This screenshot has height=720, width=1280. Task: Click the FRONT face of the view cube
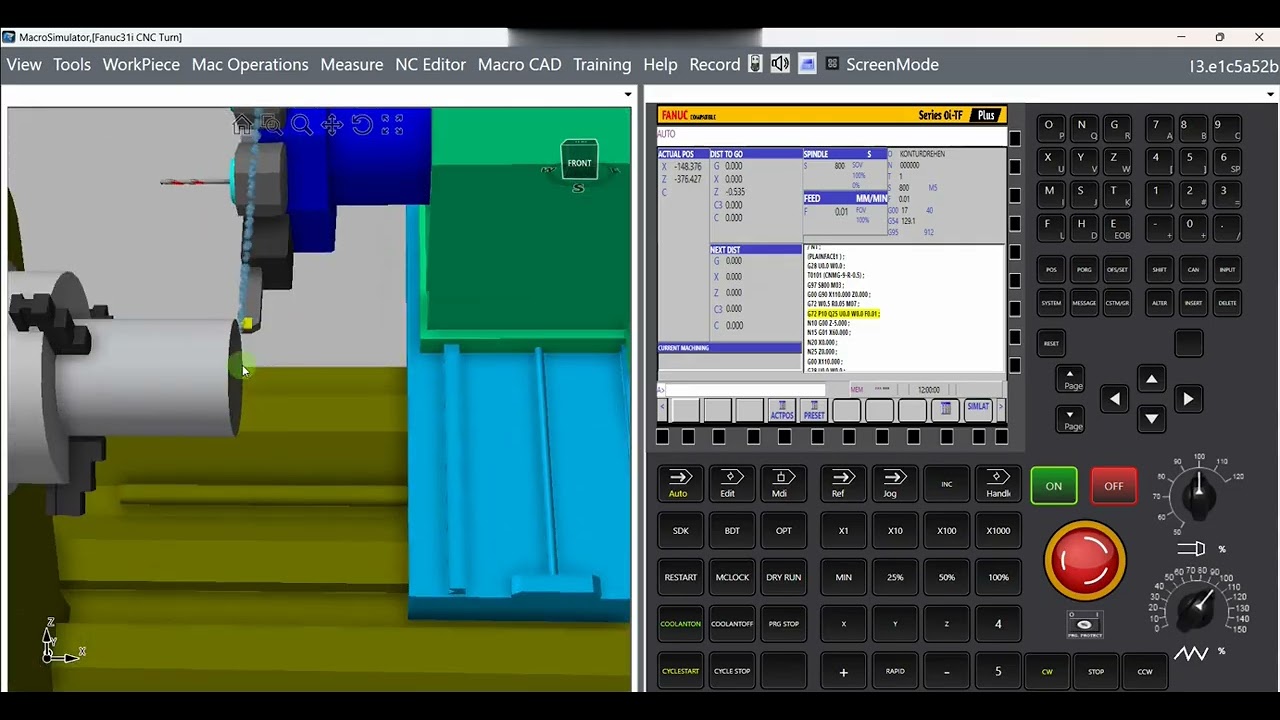[579, 163]
